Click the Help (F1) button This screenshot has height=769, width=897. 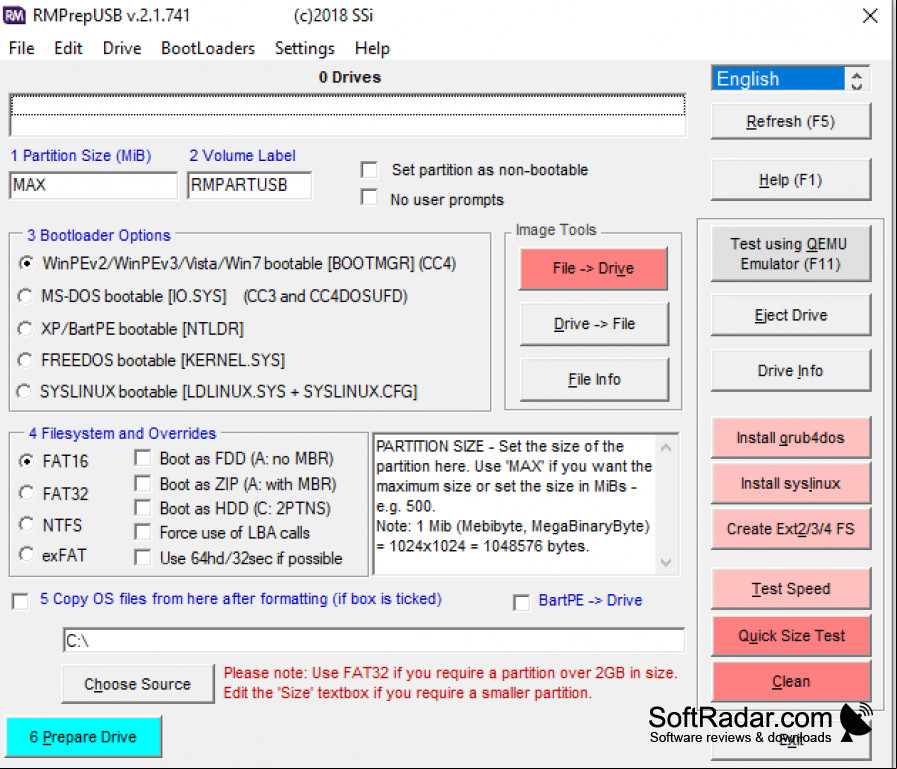tap(791, 180)
